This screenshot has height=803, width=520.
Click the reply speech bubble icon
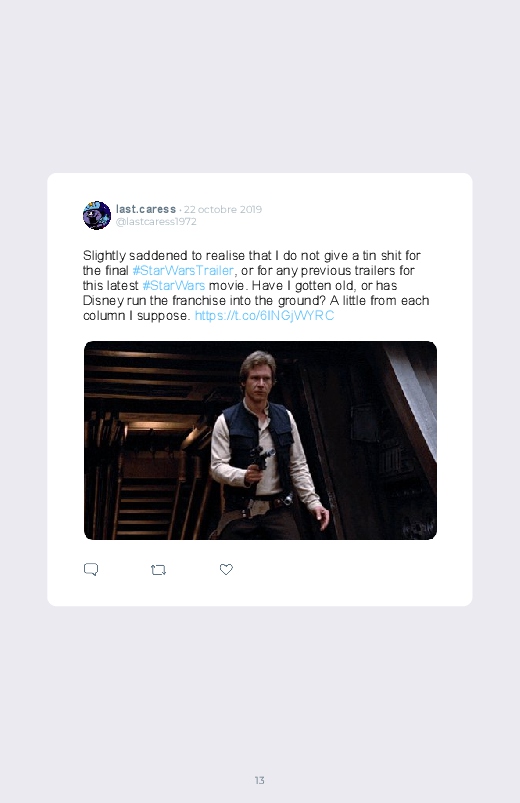pyautogui.click(x=91, y=569)
